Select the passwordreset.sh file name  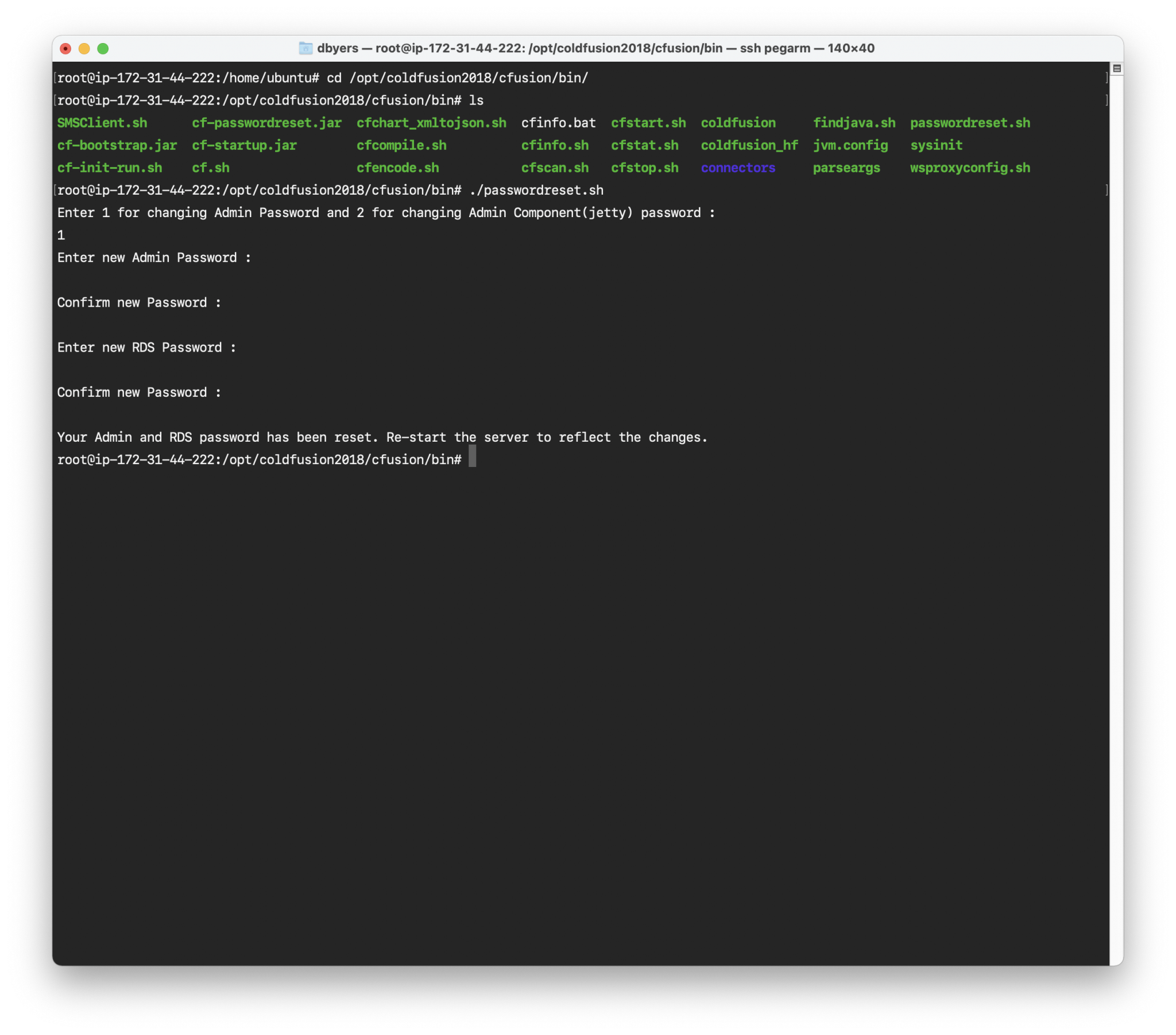(x=970, y=122)
